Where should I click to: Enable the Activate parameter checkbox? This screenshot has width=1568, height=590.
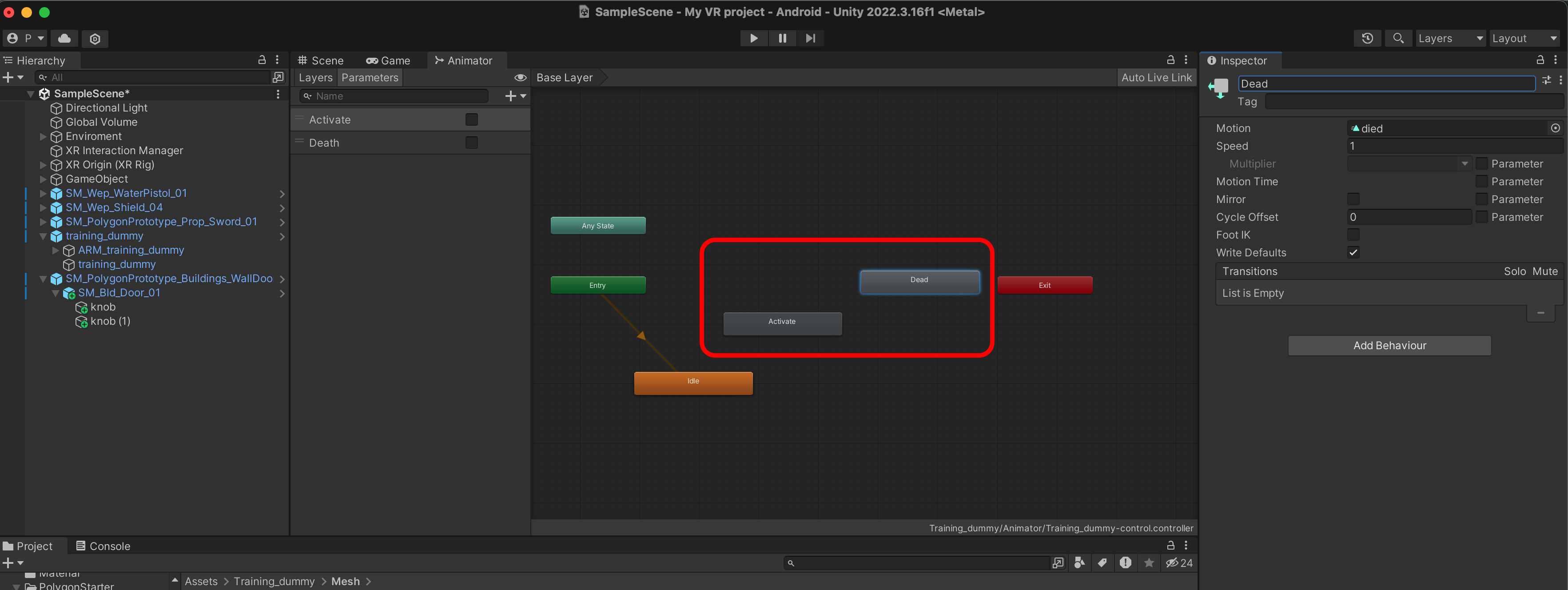471,120
